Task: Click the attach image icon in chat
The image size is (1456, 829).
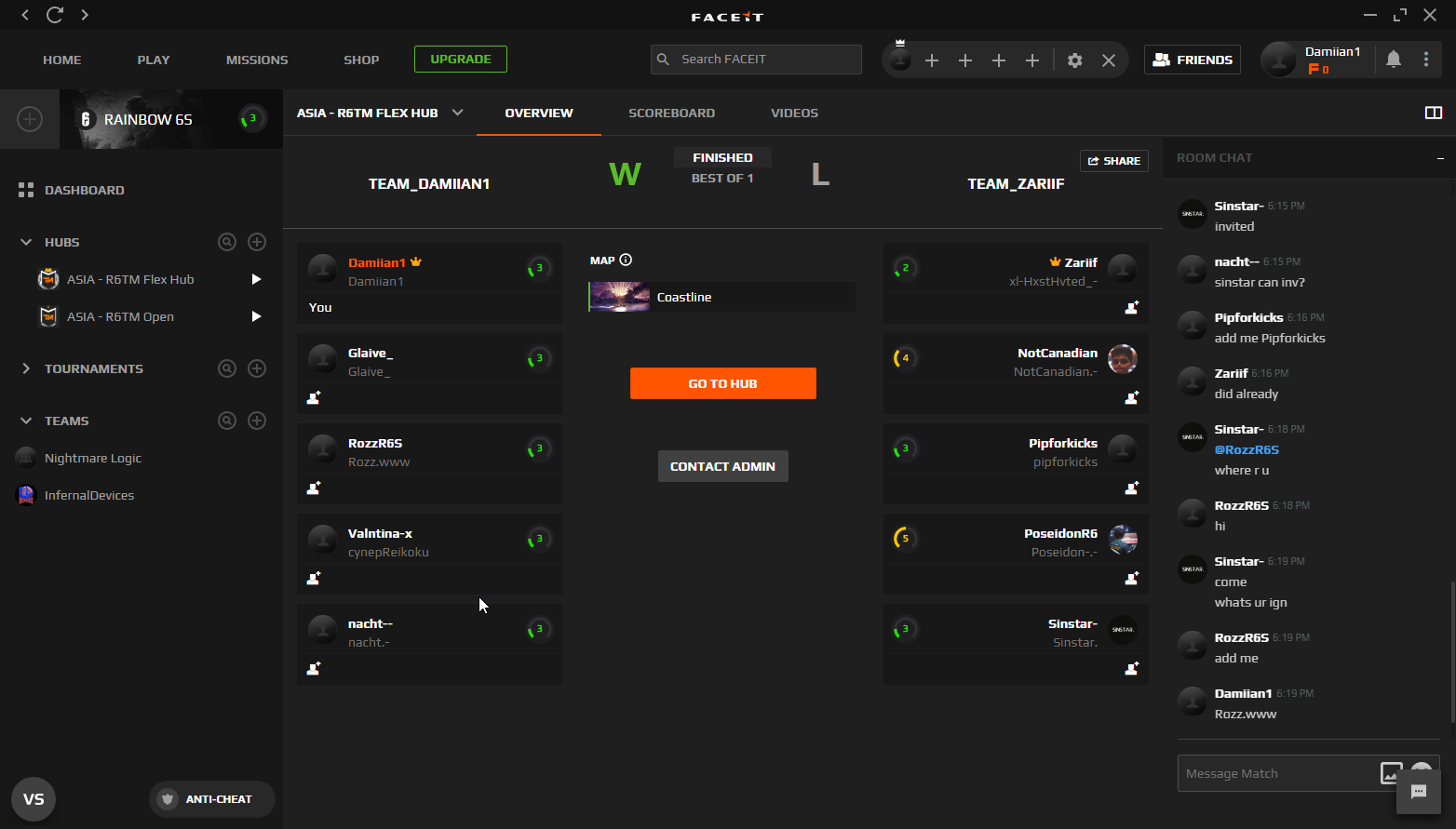Action: click(1390, 772)
